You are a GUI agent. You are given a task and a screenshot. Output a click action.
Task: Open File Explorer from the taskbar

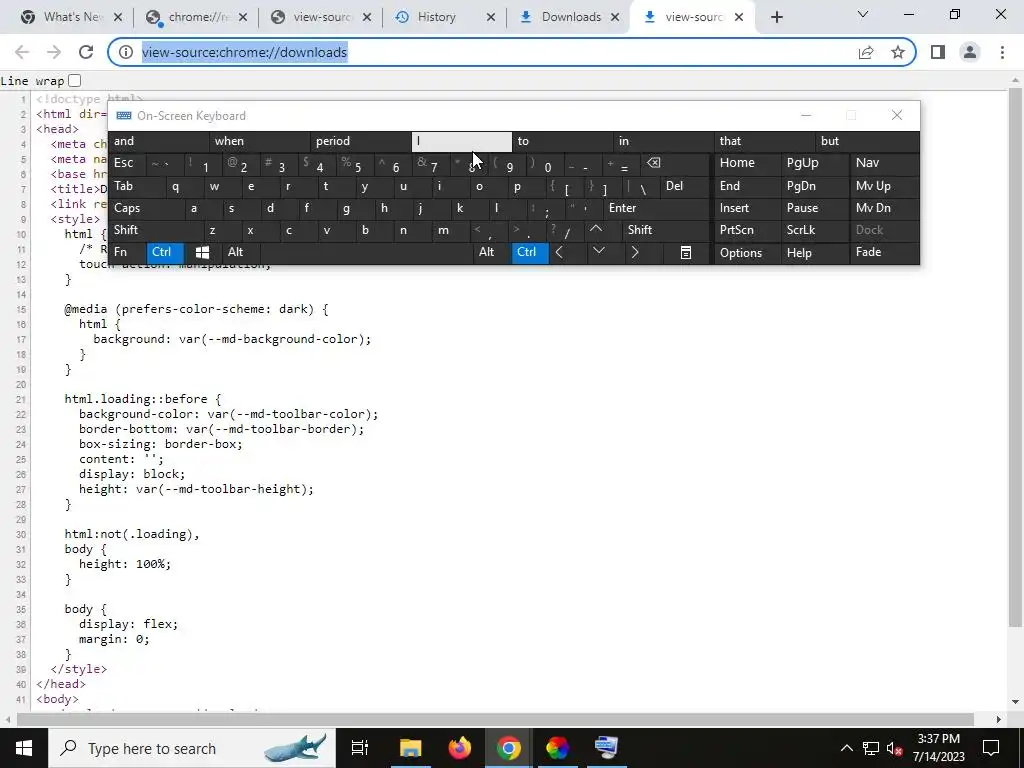coord(411,748)
